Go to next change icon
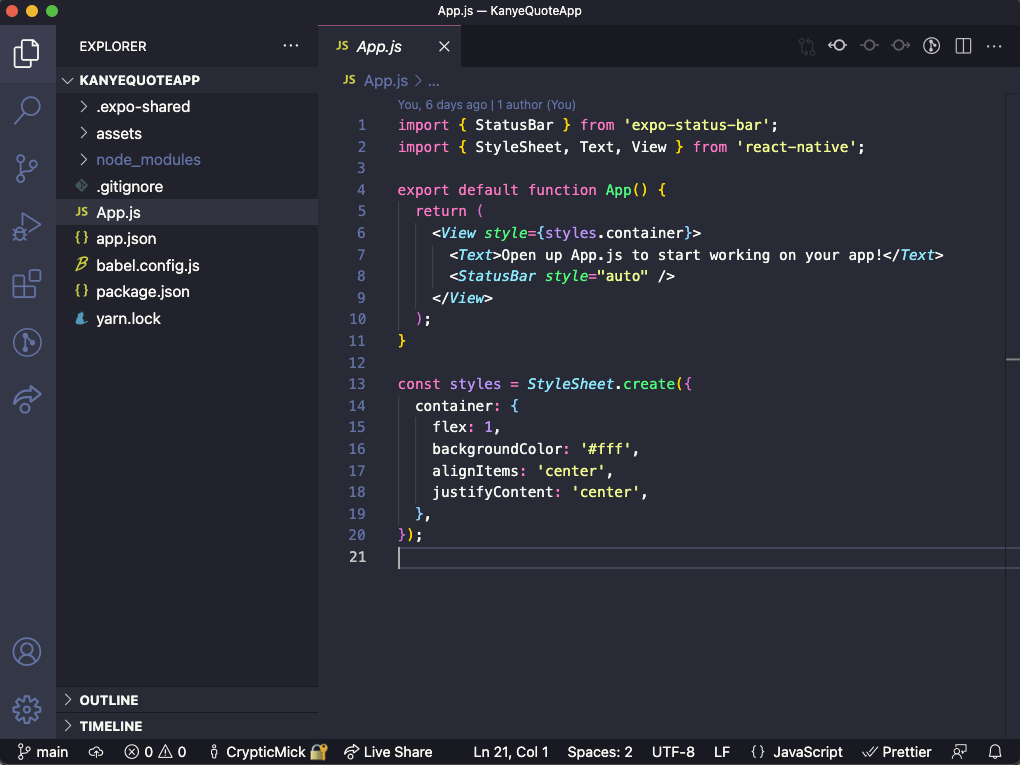Screen dimensions: 1020x765 click(x=900, y=46)
